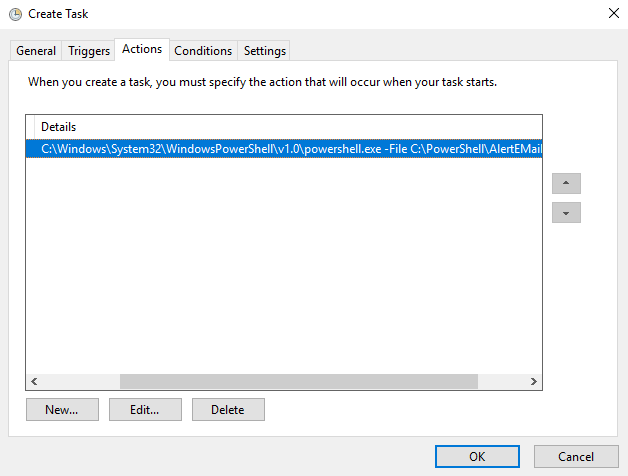628x476 pixels.
Task: Open the Triggers tab
Action: [89, 51]
